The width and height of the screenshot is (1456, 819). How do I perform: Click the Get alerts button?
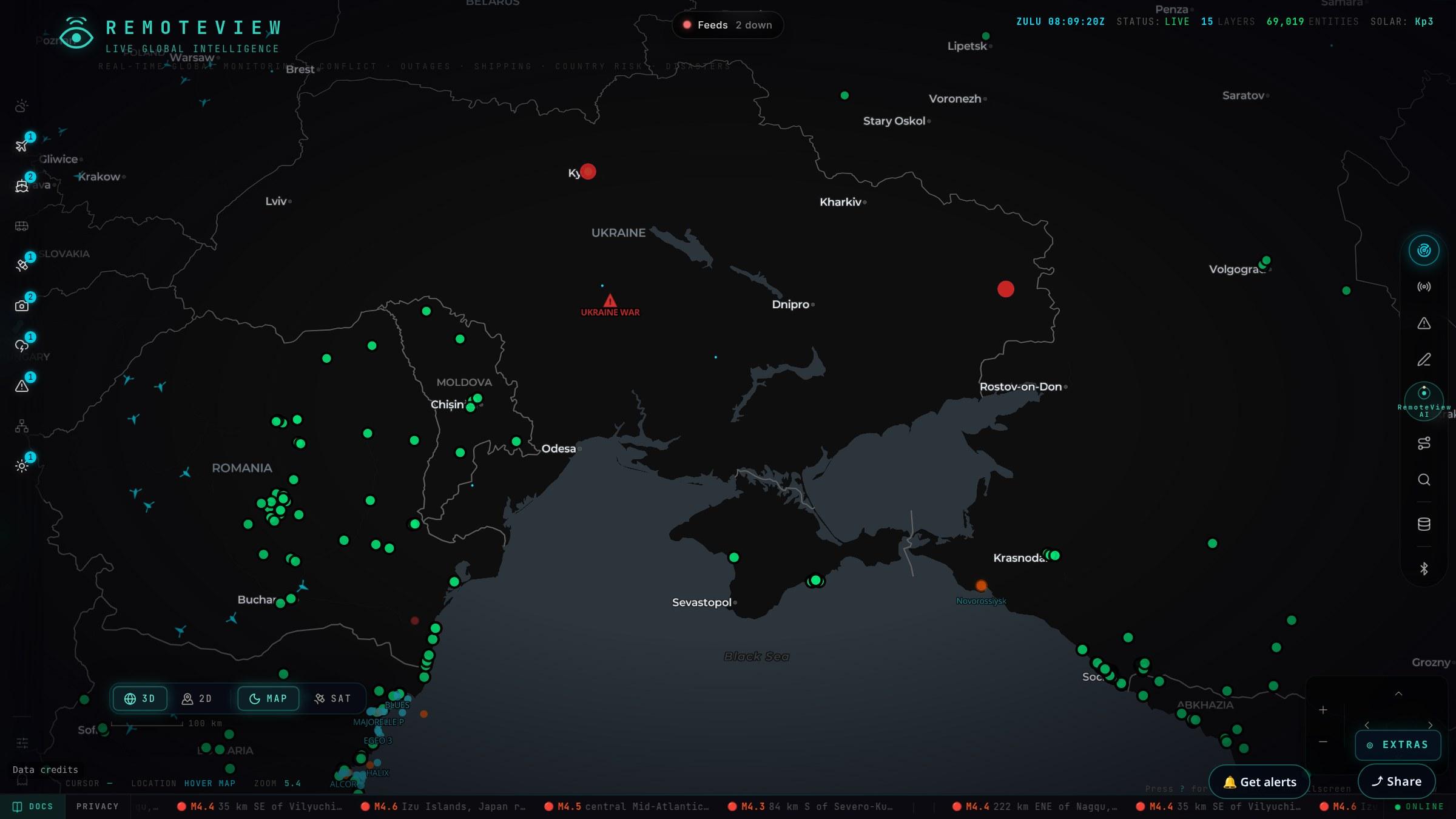[x=1259, y=781]
